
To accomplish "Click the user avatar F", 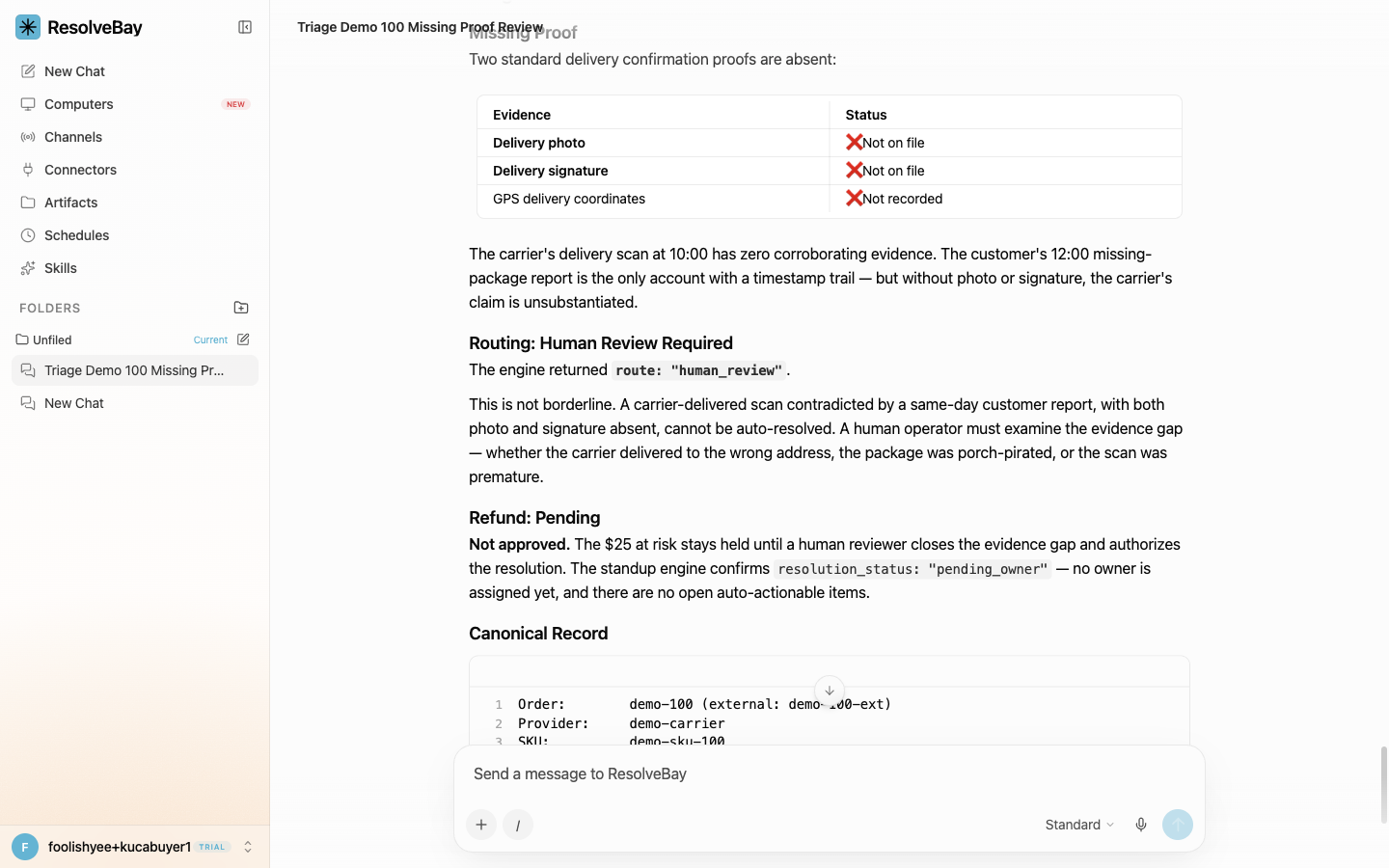I will tap(25, 847).
